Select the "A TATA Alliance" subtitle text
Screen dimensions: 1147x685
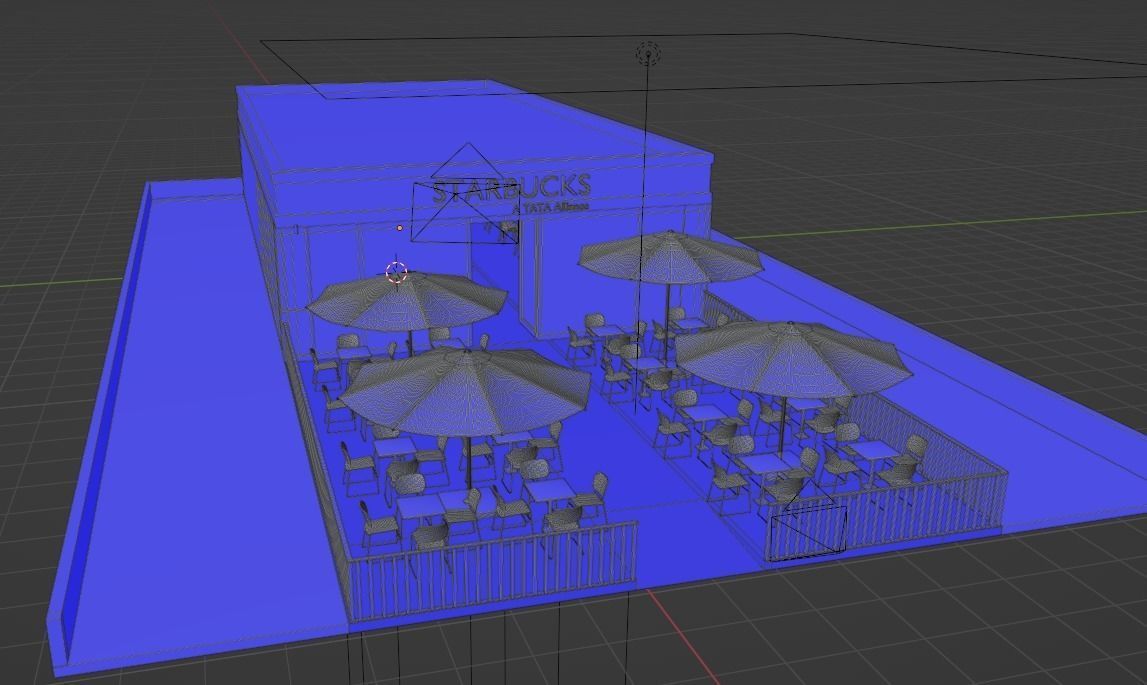tap(551, 208)
